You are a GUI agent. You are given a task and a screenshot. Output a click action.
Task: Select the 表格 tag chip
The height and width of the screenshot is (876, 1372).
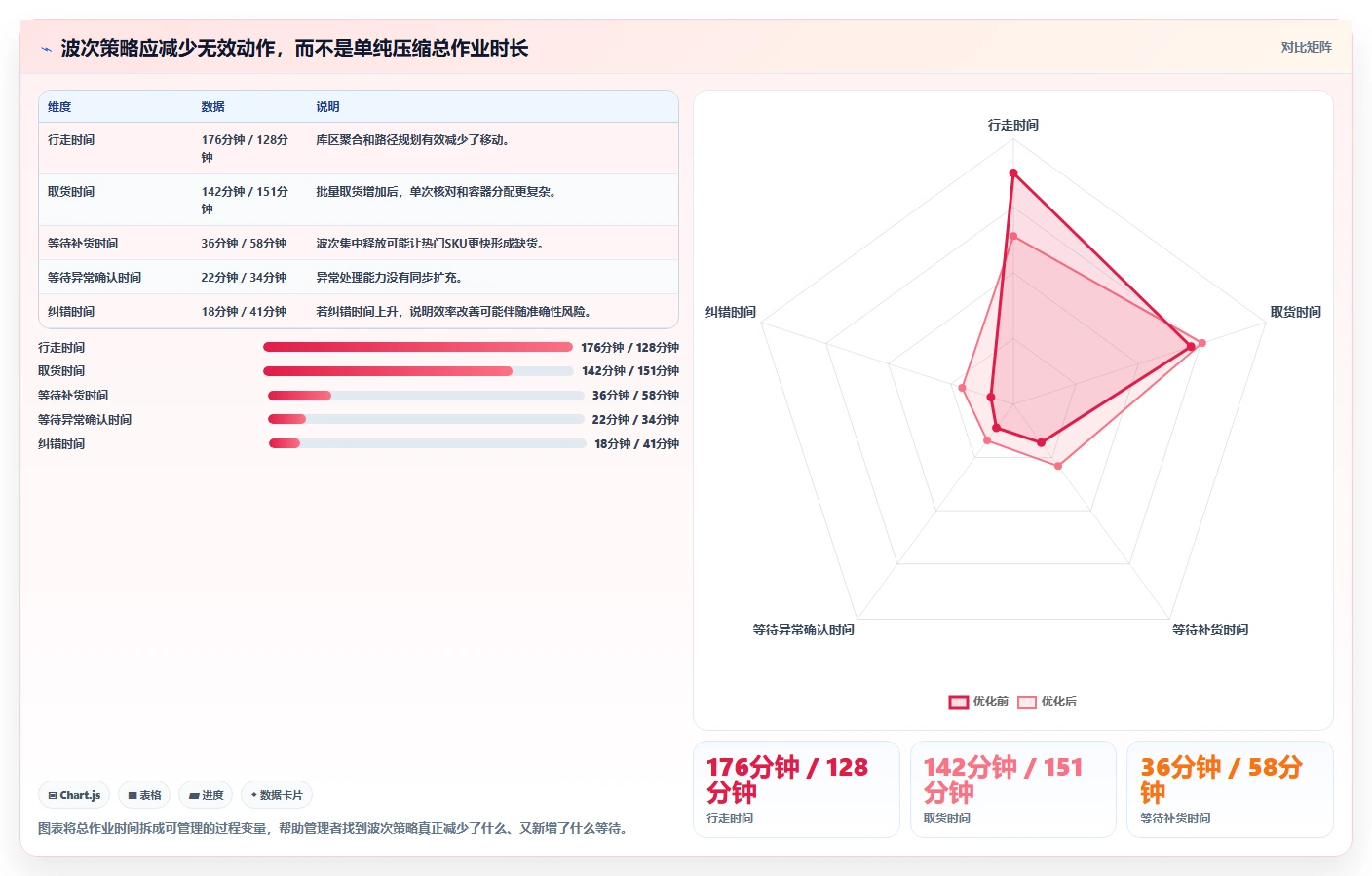point(144,795)
